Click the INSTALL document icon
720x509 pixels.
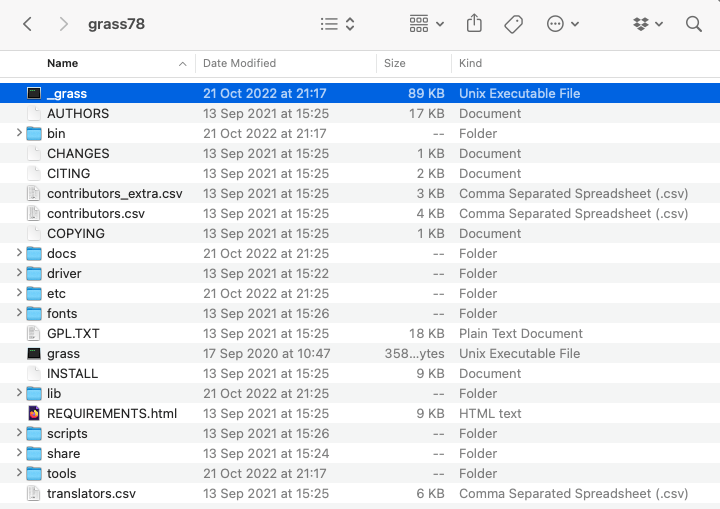[34, 373]
